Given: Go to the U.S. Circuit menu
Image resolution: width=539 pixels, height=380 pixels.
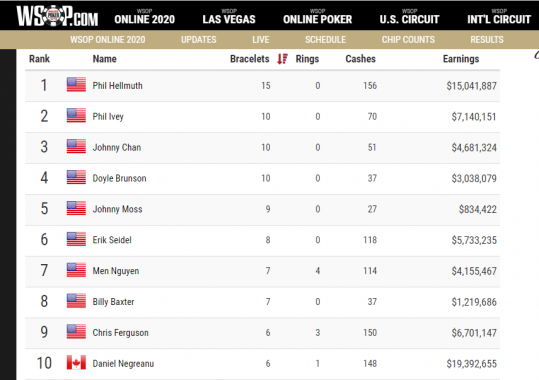Looking at the screenshot, I should 409,17.
